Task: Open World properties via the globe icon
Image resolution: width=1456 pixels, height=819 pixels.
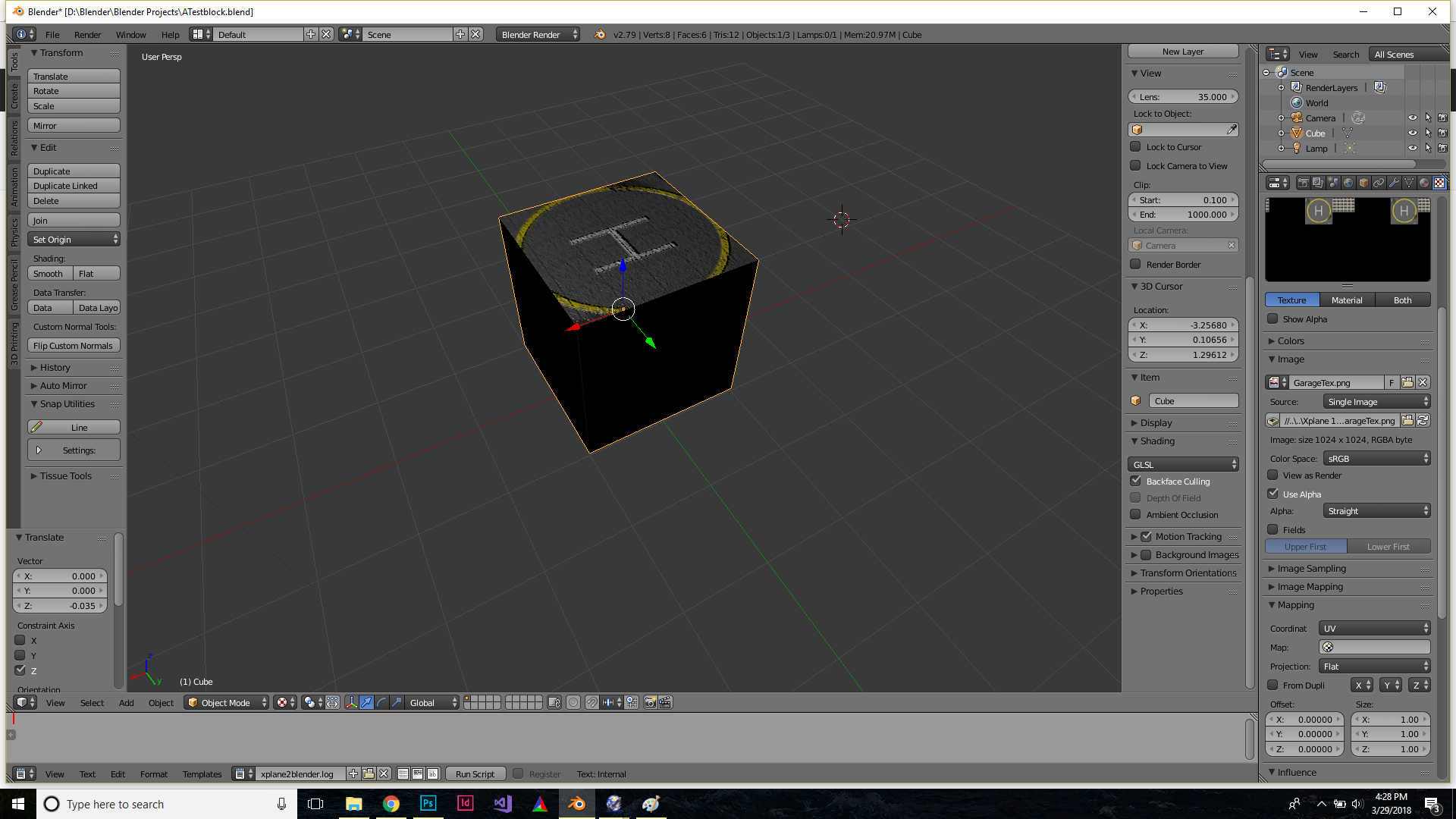Action: 1348,183
